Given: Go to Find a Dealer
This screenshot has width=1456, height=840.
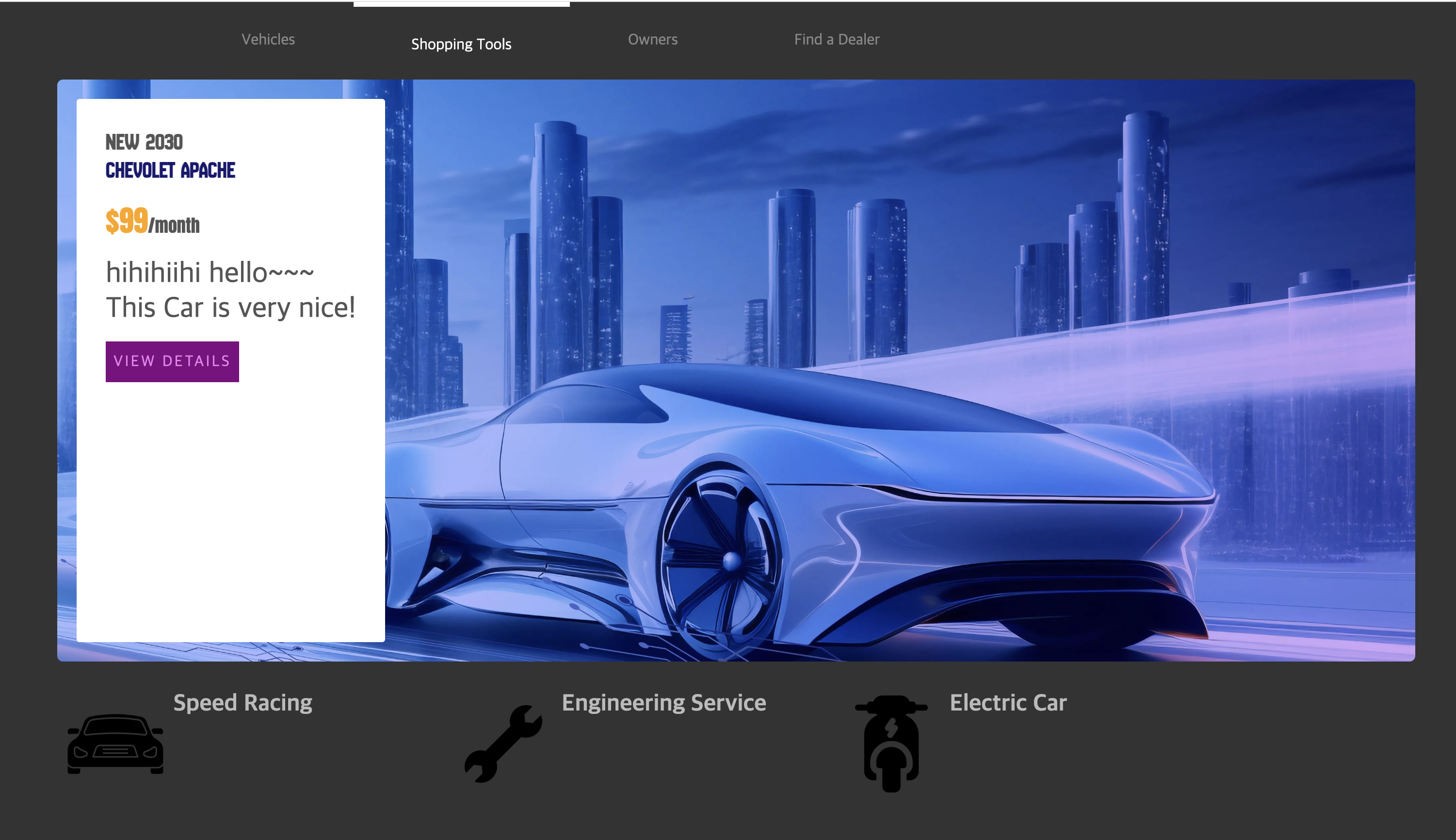Looking at the screenshot, I should tap(837, 39).
